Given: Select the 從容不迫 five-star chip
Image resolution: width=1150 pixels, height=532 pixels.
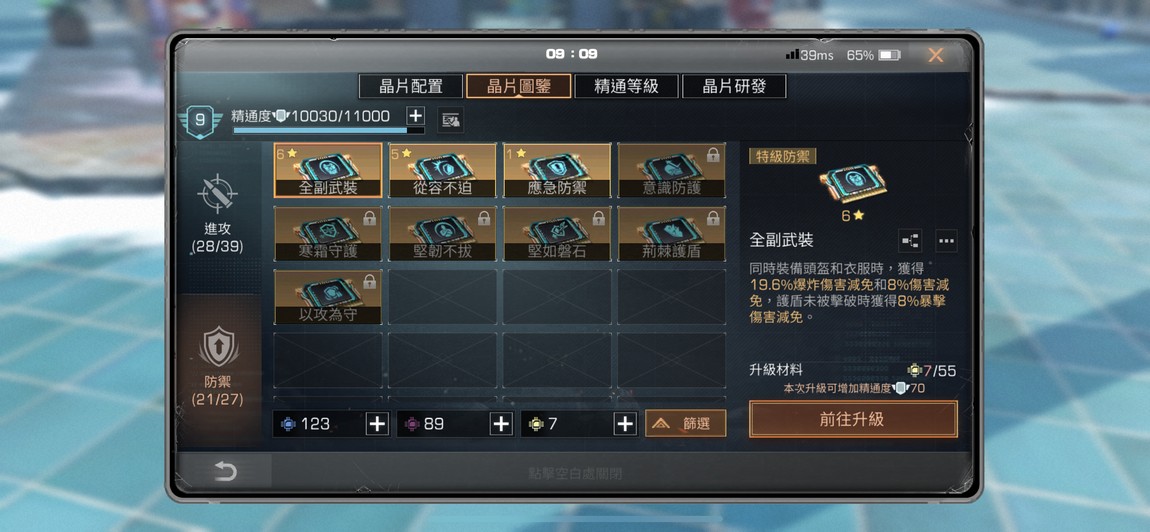Looking at the screenshot, I should [x=442, y=170].
